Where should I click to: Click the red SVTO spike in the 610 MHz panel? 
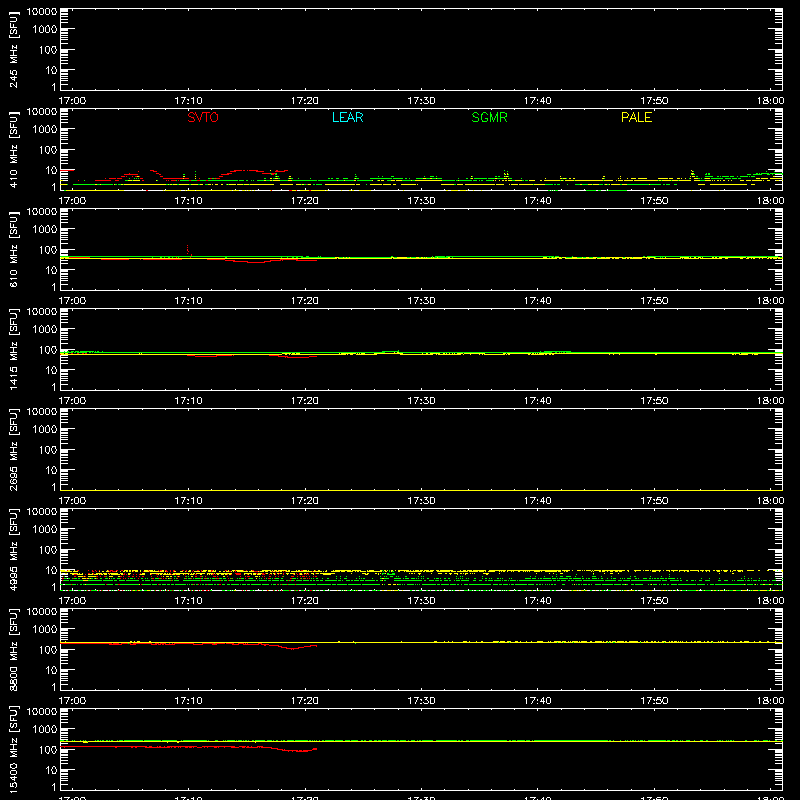coord(188,250)
